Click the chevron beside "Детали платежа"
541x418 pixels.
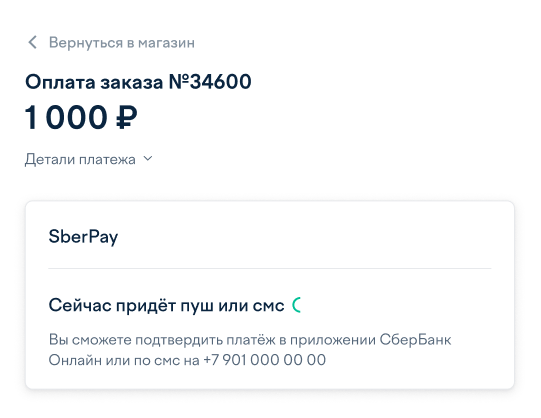click(x=148, y=159)
